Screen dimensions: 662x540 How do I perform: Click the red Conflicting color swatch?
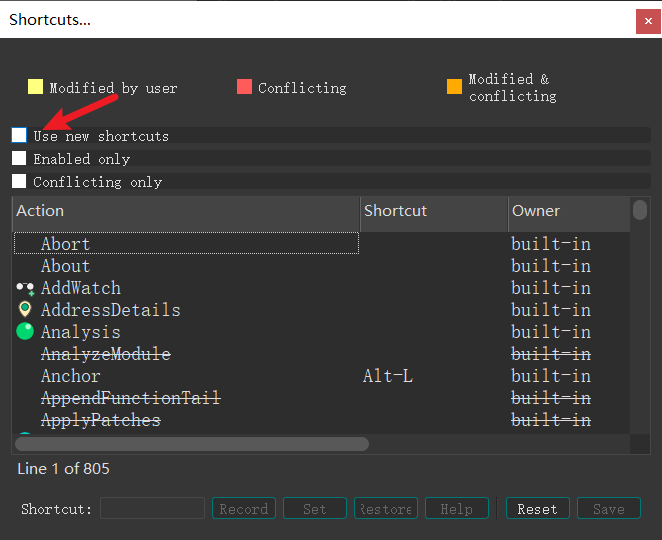244,87
